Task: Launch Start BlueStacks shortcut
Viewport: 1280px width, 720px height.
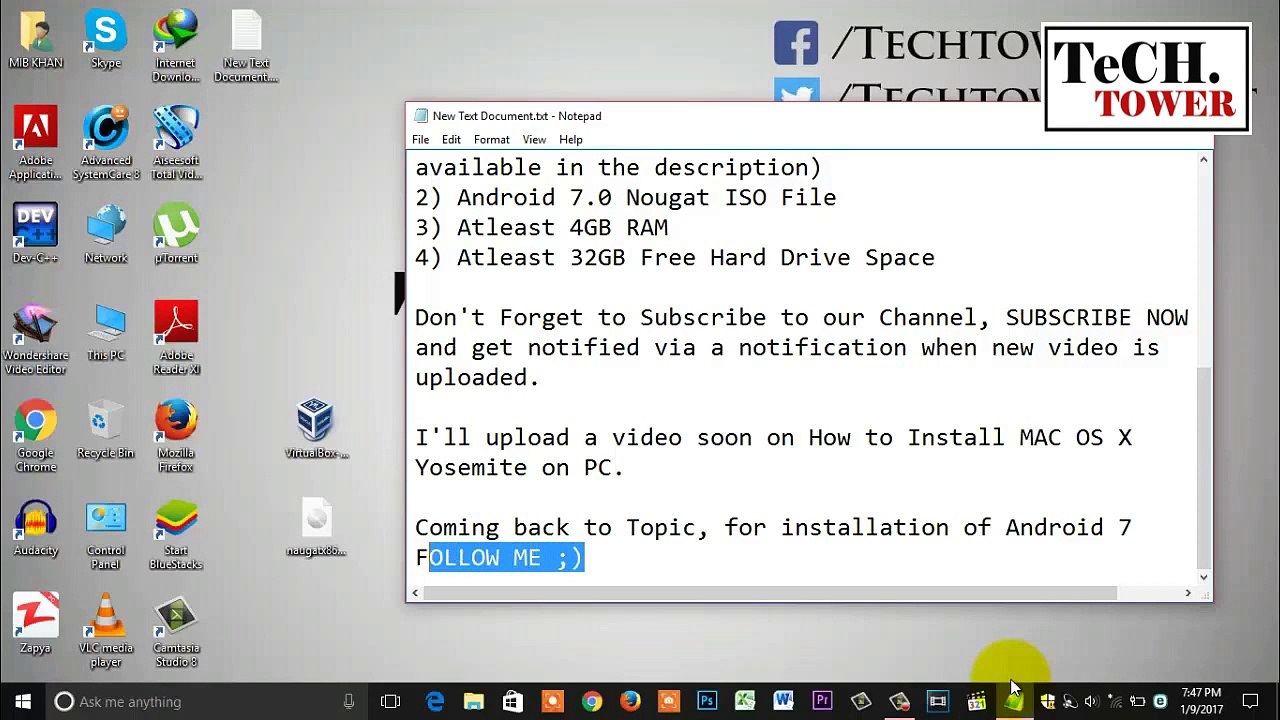Action: pos(176,535)
